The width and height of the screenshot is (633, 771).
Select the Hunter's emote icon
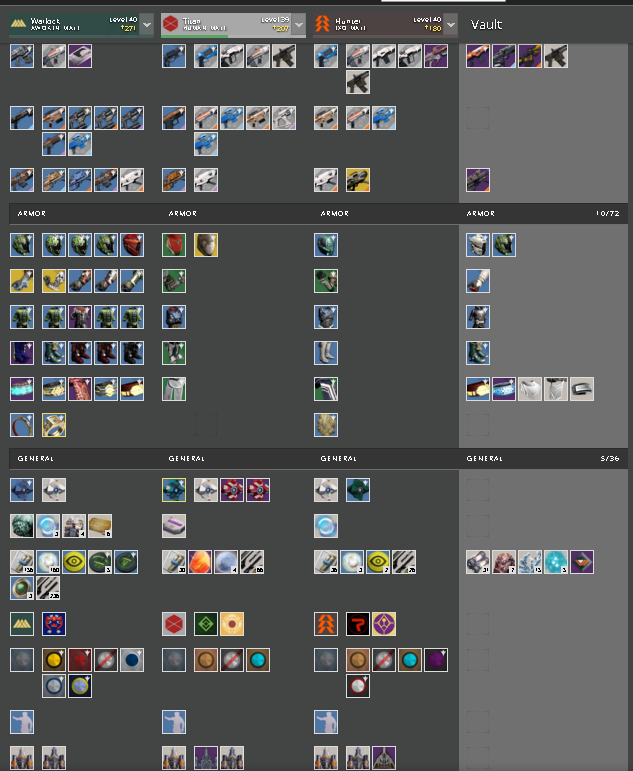pos(326,722)
